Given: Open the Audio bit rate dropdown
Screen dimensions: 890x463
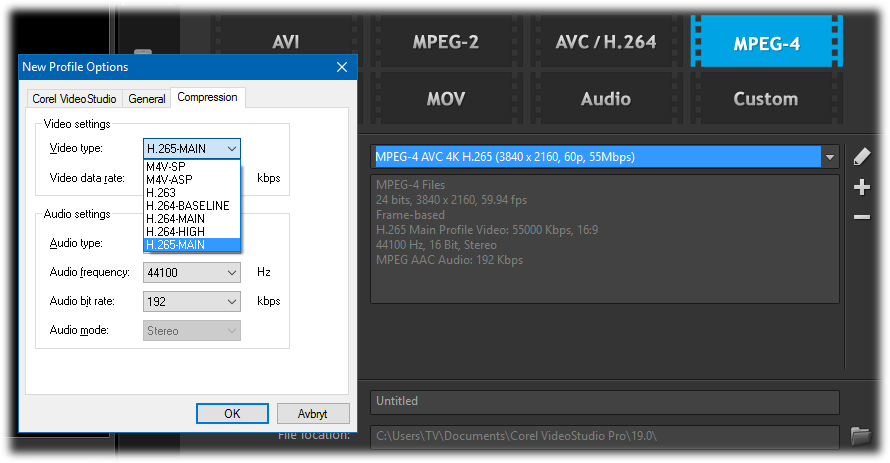Looking at the screenshot, I should 231,301.
